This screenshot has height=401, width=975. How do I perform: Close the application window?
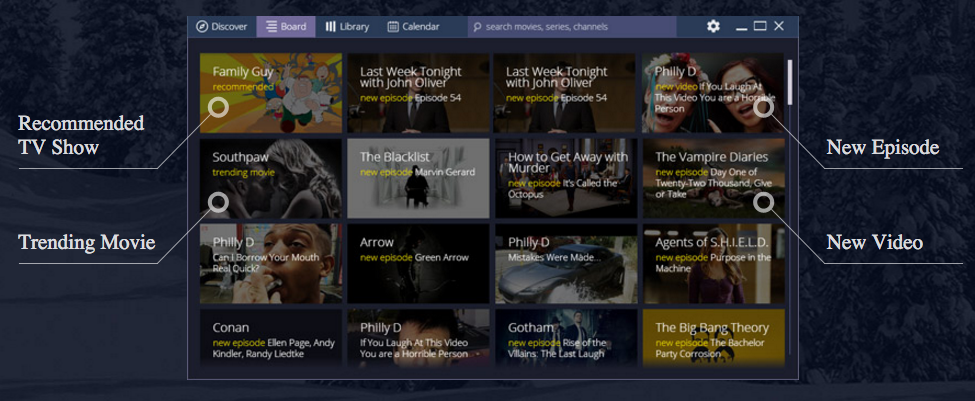(779, 26)
